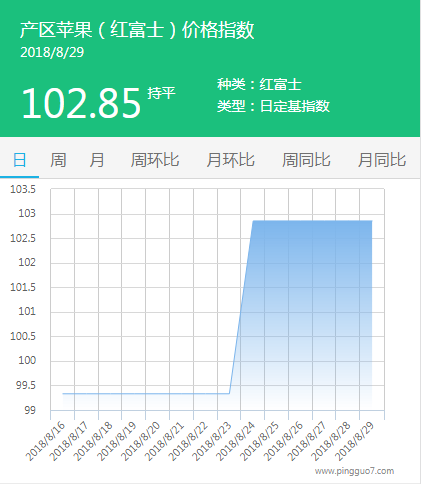
Task: Click the y-axis label 103.5
Action: pos(23,189)
